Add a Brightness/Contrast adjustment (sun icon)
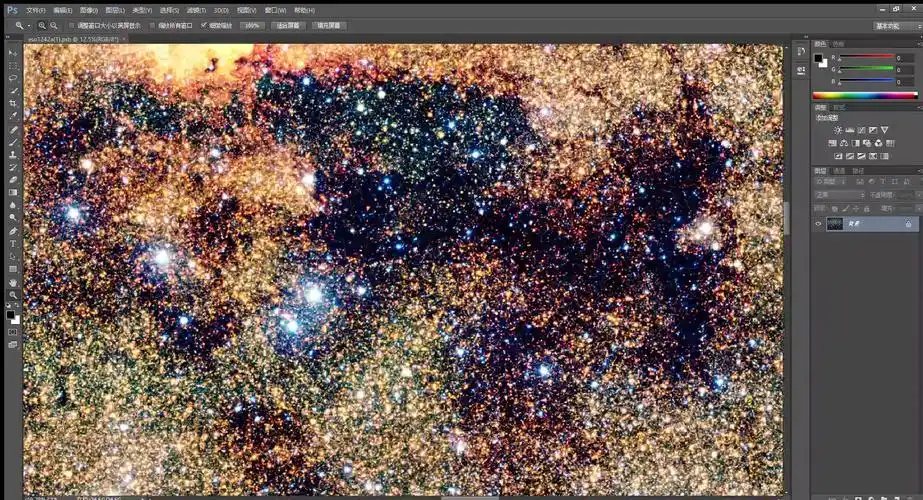Screen dimensions: 923x500 [x=838, y=130]
